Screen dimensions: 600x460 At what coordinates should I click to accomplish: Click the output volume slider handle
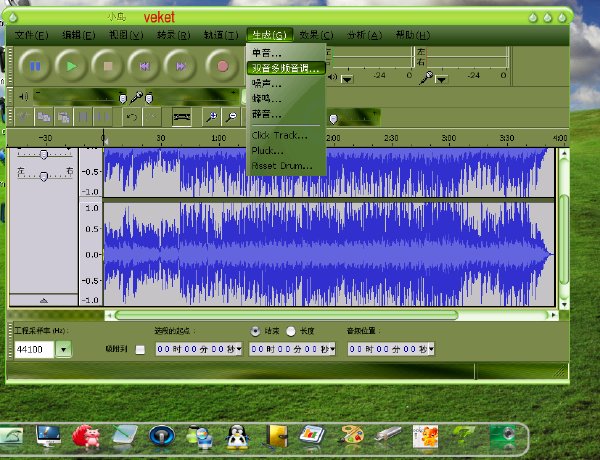point(122,99)
